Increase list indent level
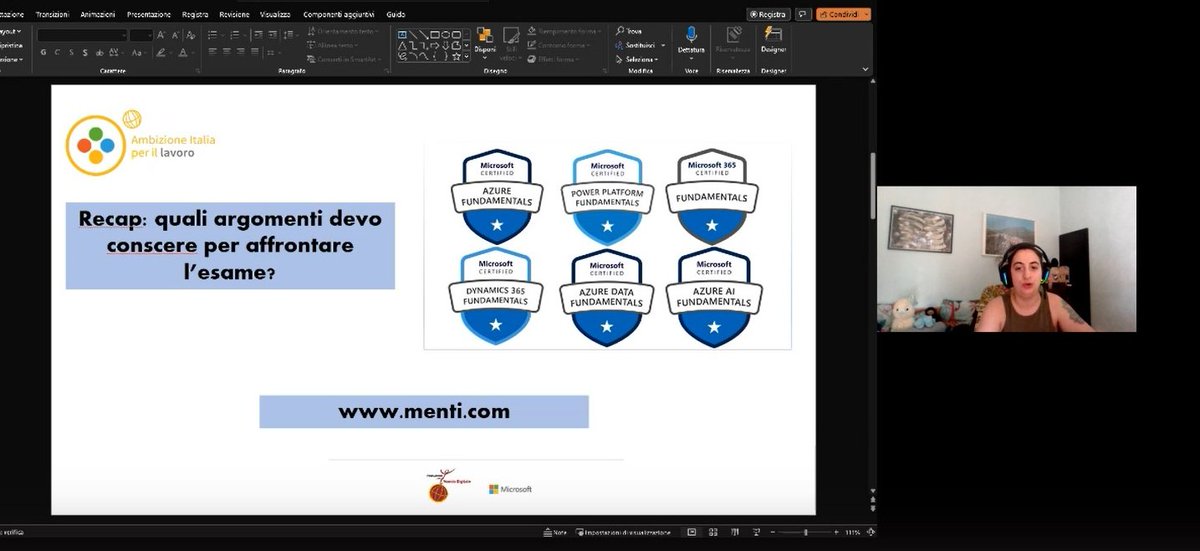This screenshot has width=1200, height=551. click(x=273, y=35)
